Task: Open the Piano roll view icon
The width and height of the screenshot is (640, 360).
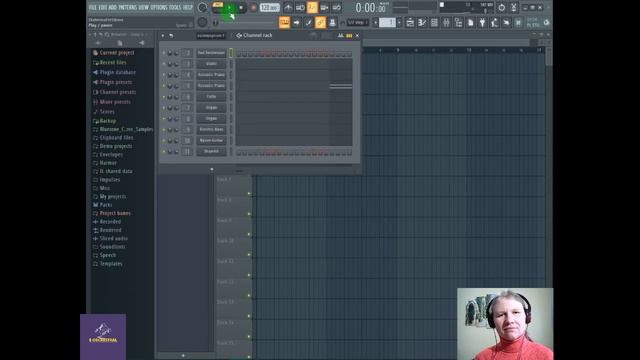Action: point(422,22)
